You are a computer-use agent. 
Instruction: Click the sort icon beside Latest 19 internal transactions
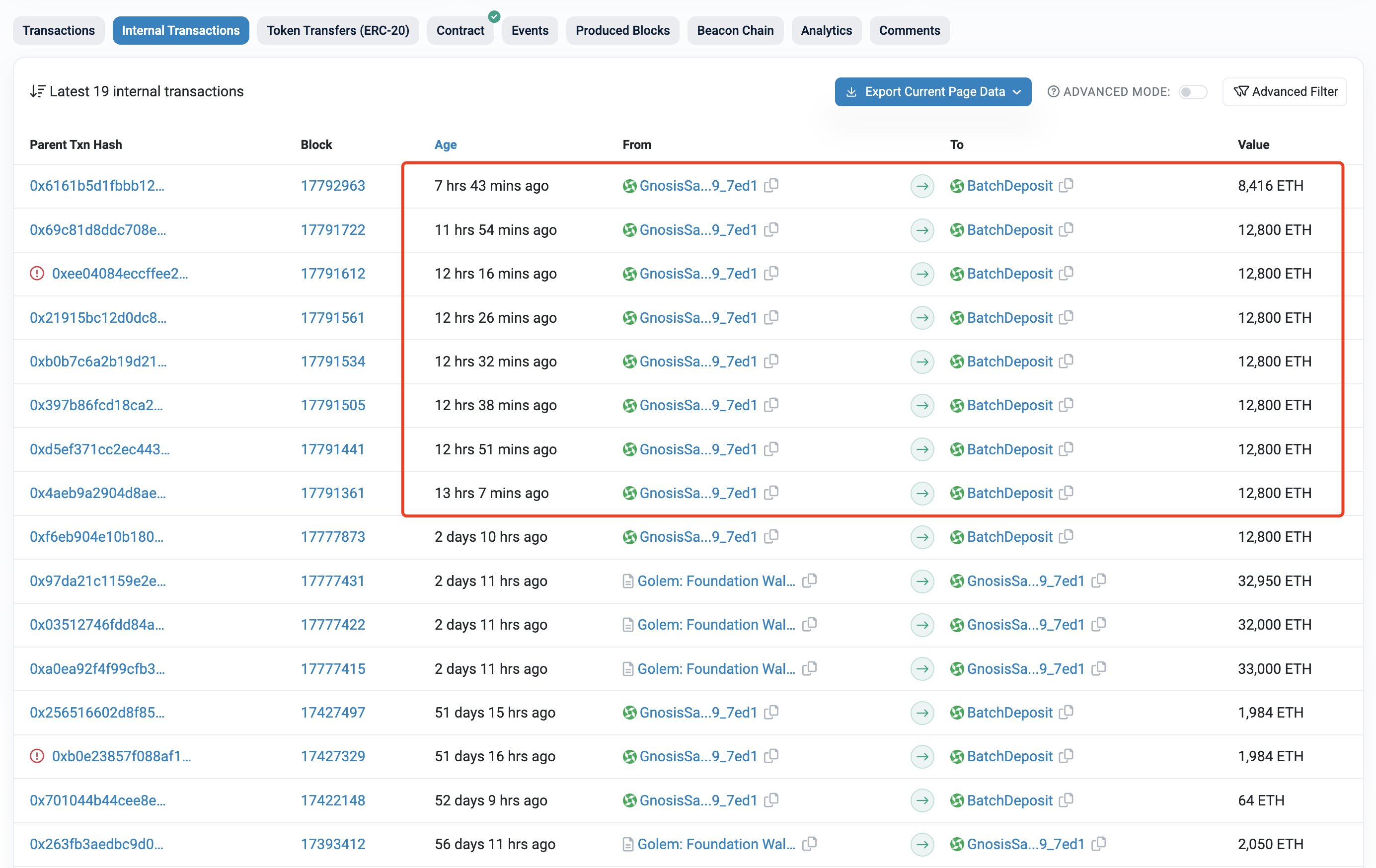coord(37,91)
